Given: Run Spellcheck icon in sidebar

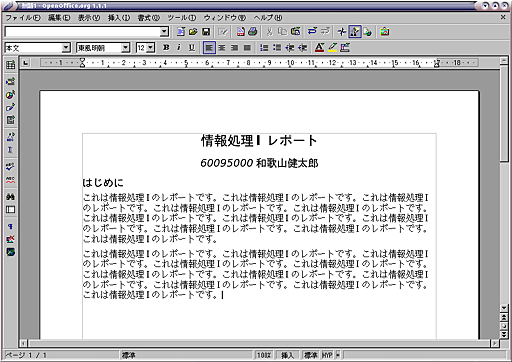Looking at the screenshot, I should (10, 166).
